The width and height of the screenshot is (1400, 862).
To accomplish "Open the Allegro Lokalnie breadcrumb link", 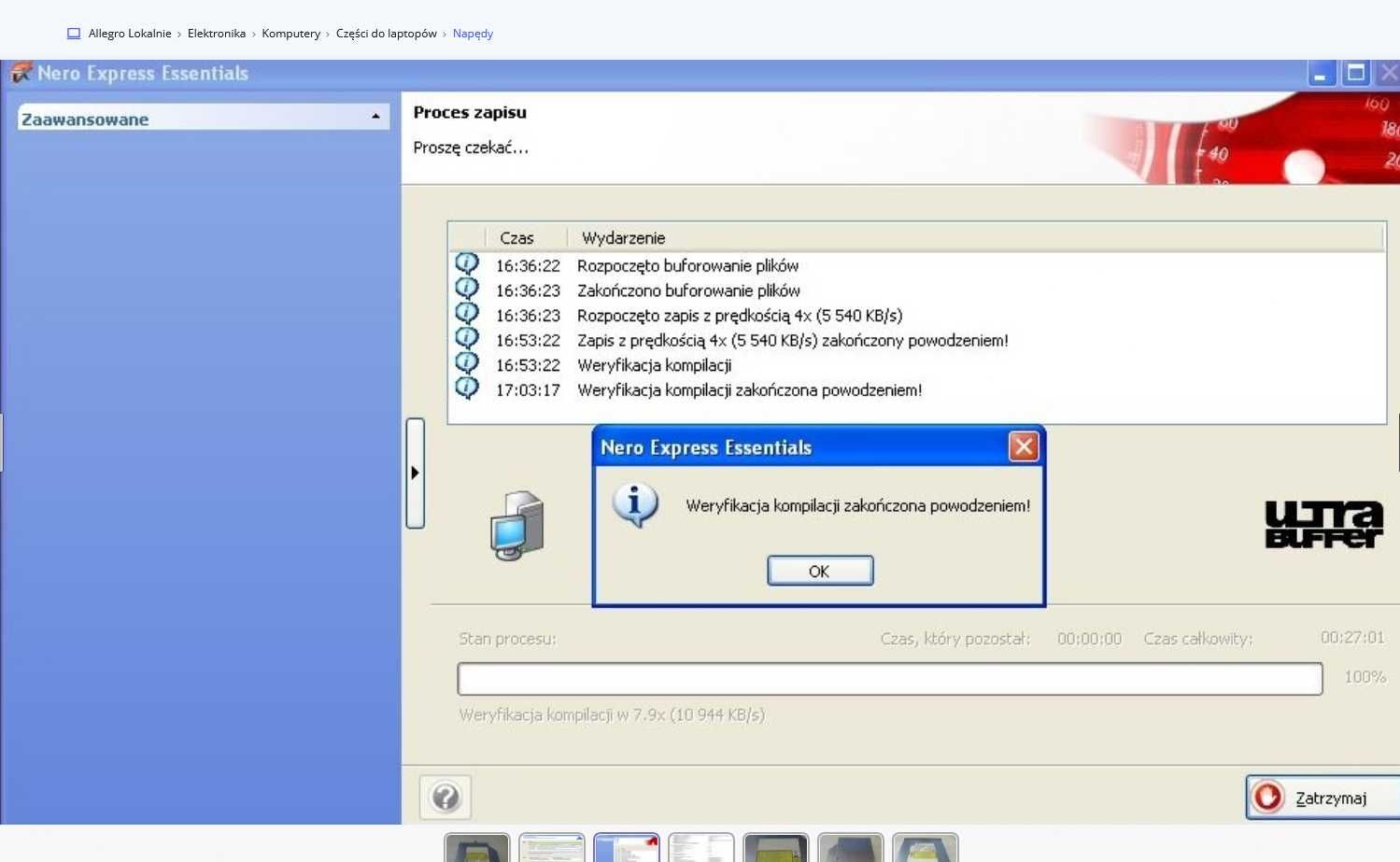I will click(x=130, y=34).
